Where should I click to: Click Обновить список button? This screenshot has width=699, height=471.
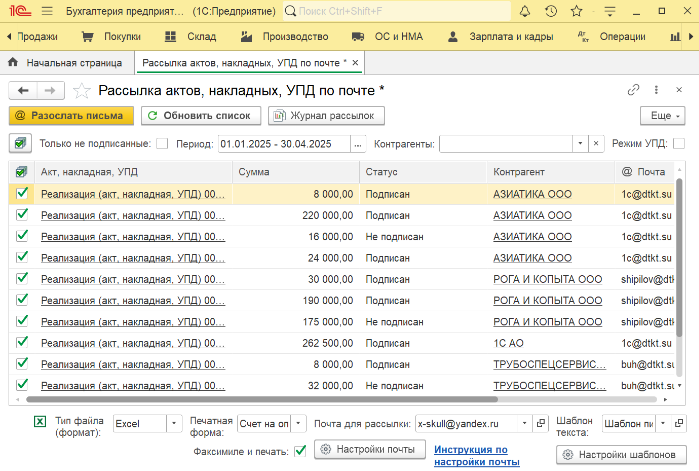[201, 116]
